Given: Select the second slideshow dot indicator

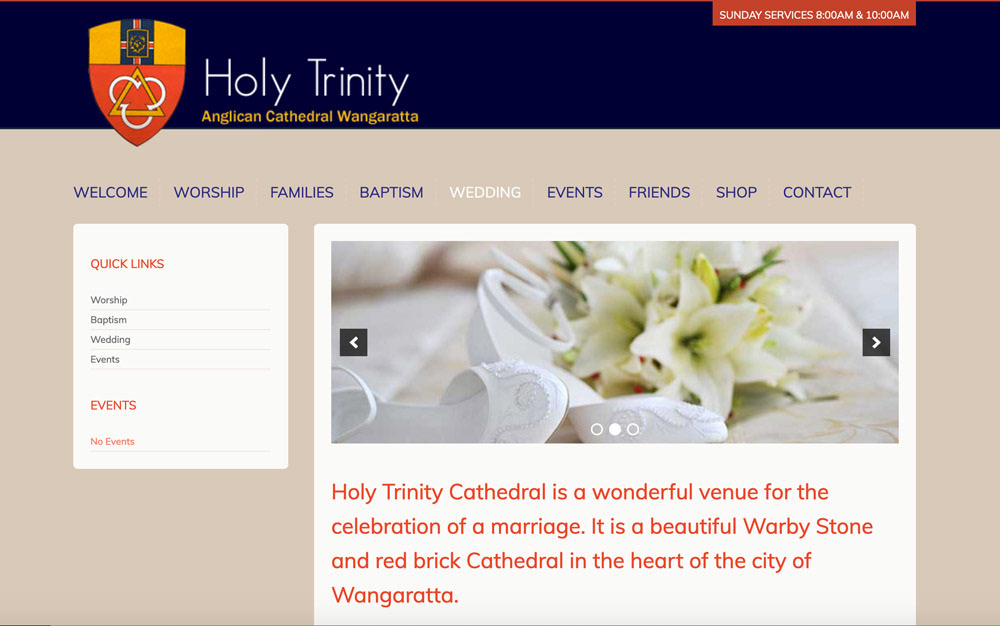Looking at the screenshot, I should click(x=615, y=429).
